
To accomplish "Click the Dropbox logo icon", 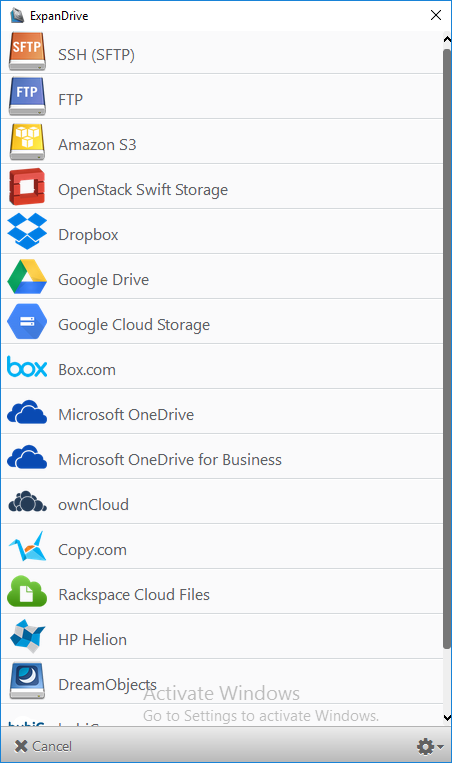I will tap(27, 231).
